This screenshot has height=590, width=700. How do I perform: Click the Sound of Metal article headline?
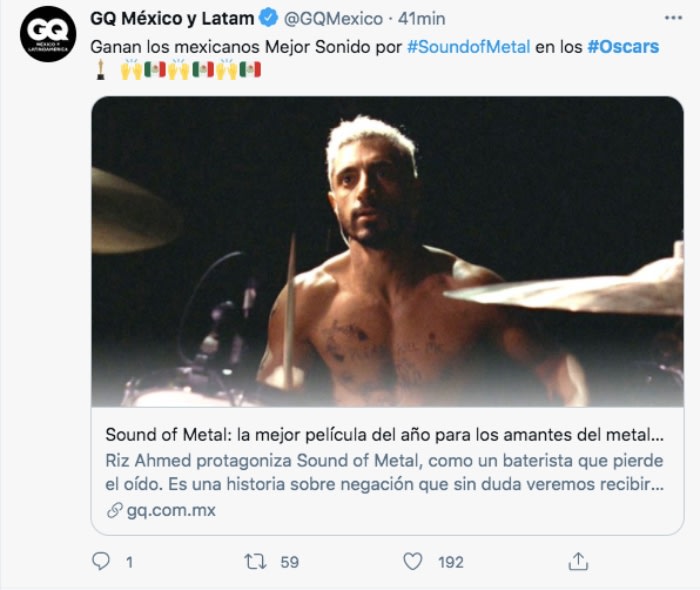(x=385, y=436)
